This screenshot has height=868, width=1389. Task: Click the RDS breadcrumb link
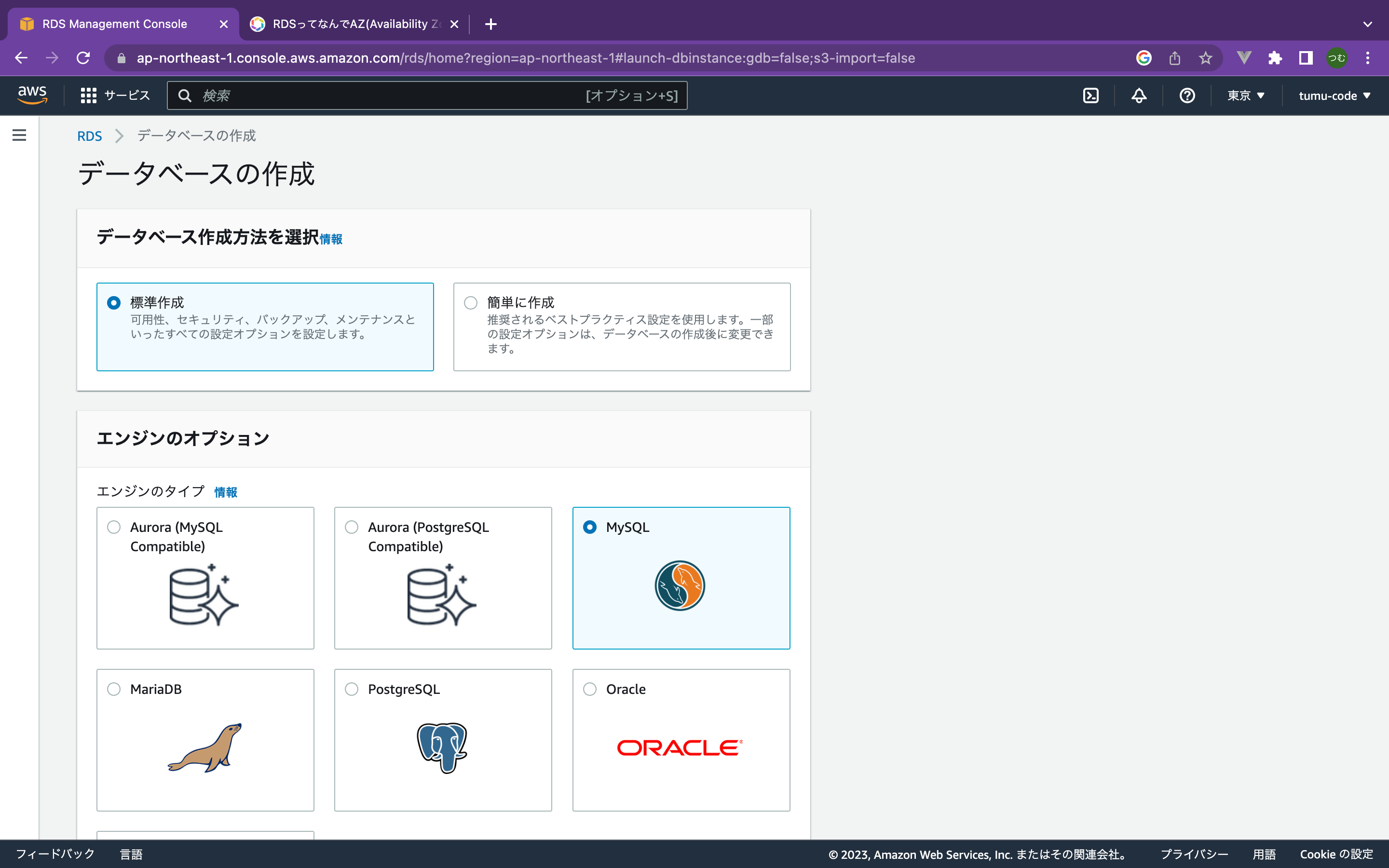pos(90,136)
